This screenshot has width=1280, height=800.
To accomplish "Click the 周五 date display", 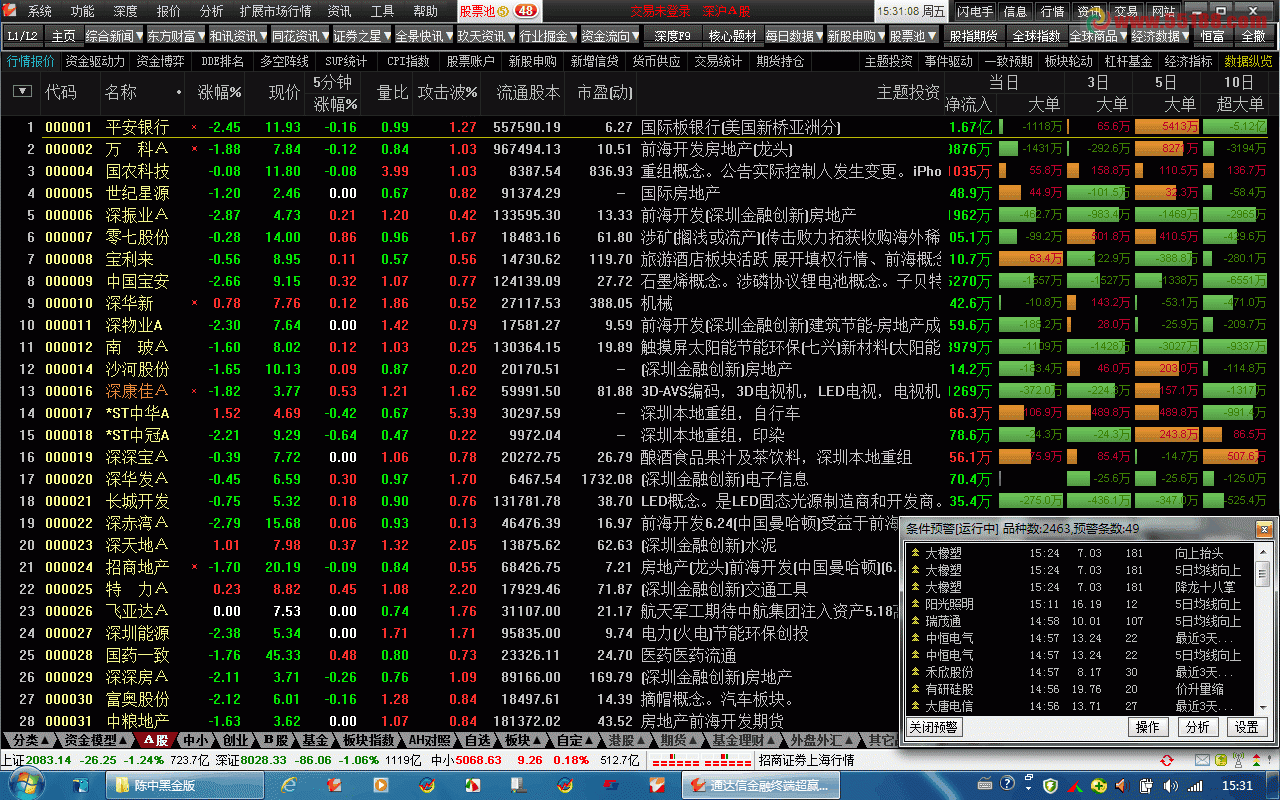I will pyautogui.click(x=933, y=11).
